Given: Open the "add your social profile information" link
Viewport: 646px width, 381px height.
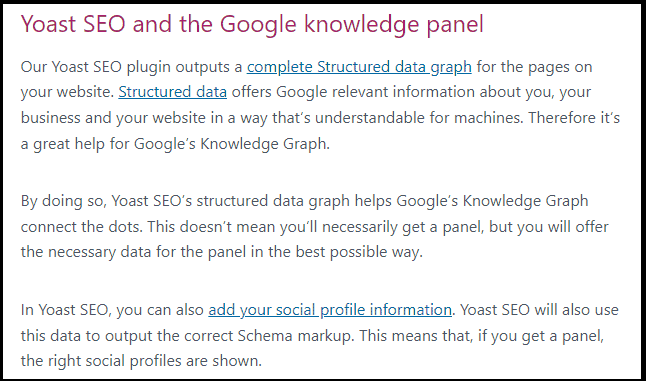Looking at the screenshot, I should pyautogui.click(x=330, y=310).
